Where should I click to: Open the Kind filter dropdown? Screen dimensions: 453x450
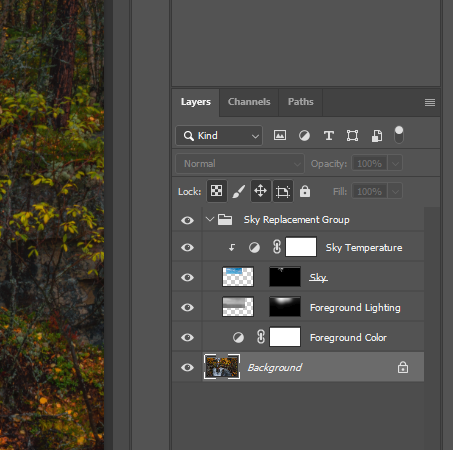pos(219,135)
